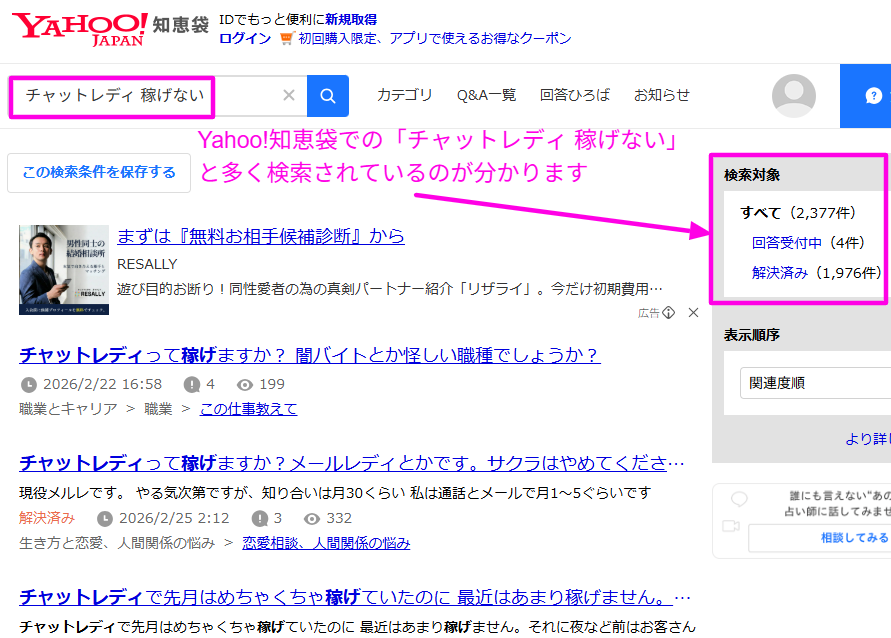Close the RESALLY advertisement
Screen dimensions: 891x638
pos(693,312)
